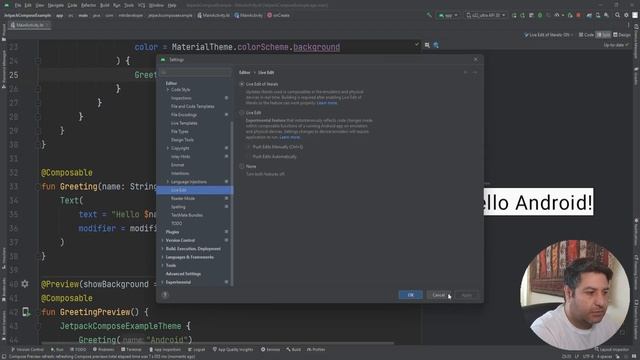Open the Search Everywhere magnifier icon
This screenshot has width=640, height=360.
click(617, 15)
